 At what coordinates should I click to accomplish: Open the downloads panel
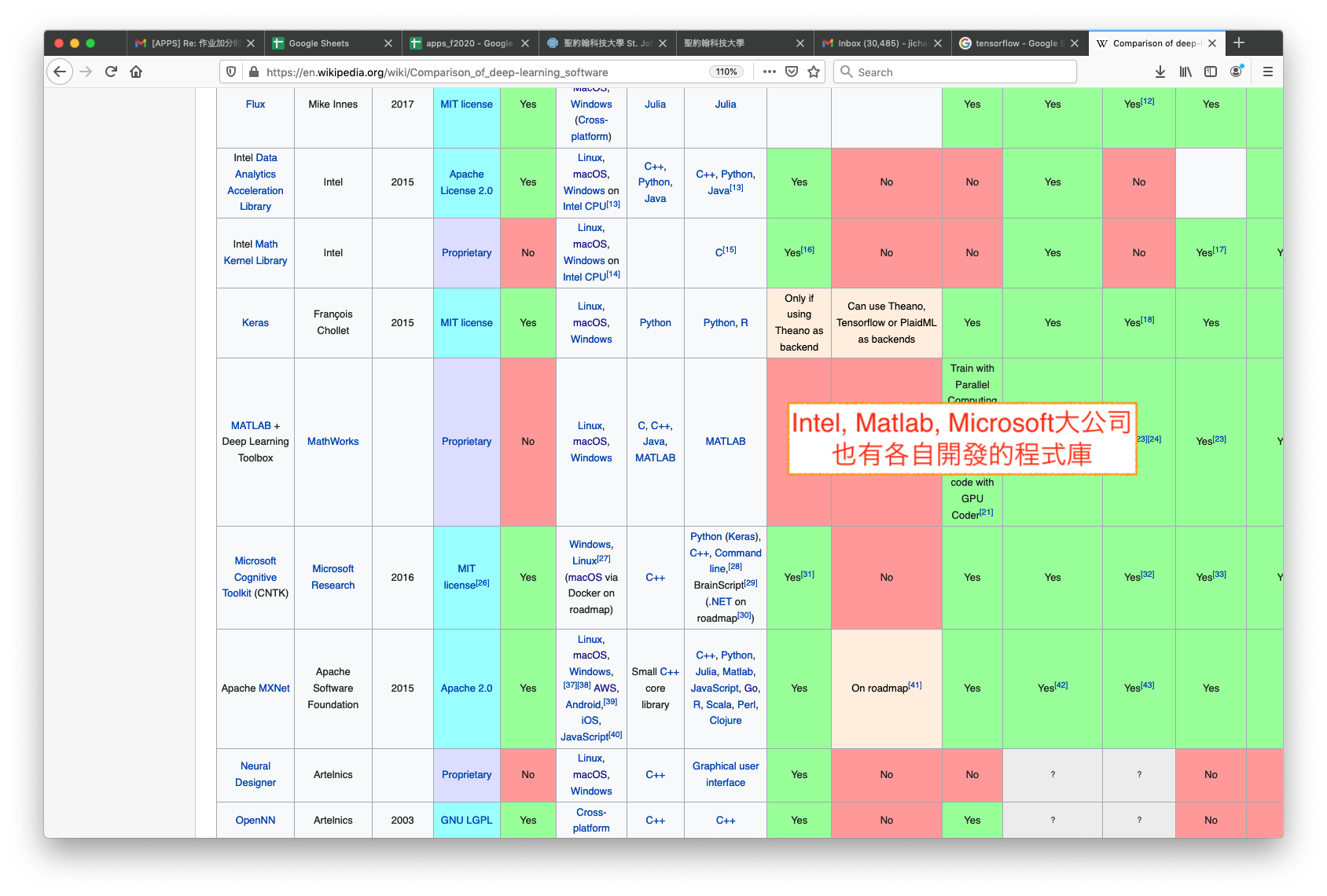[x=1160, y=72]
